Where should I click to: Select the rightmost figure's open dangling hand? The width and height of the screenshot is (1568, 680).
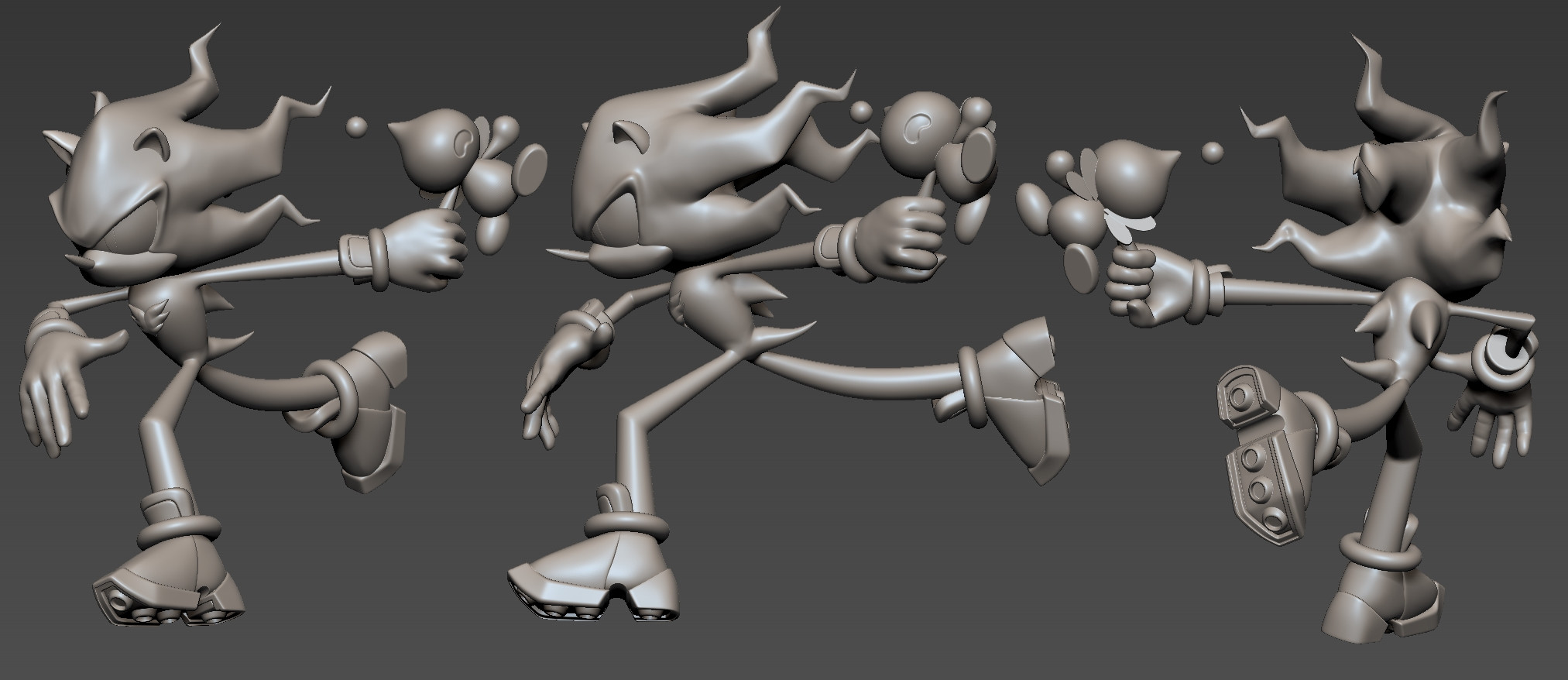point(1491,423)
